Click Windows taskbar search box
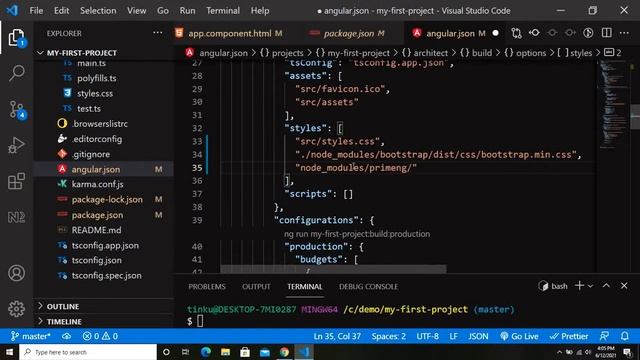The image size is (640, 360). pos(88,352)
